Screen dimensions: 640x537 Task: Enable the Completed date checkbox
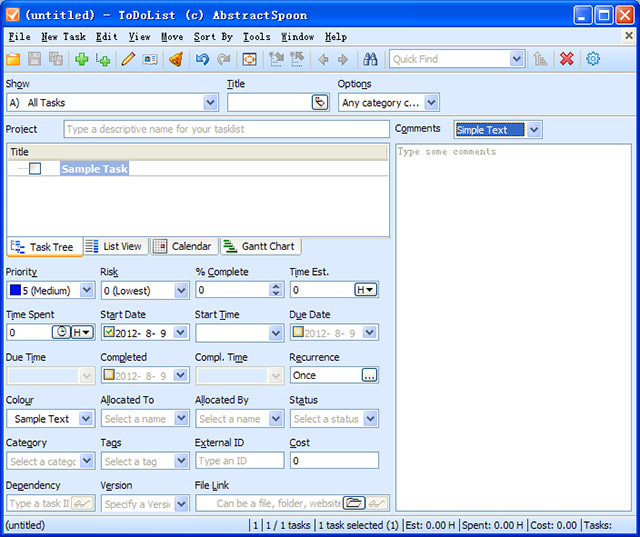109,374
